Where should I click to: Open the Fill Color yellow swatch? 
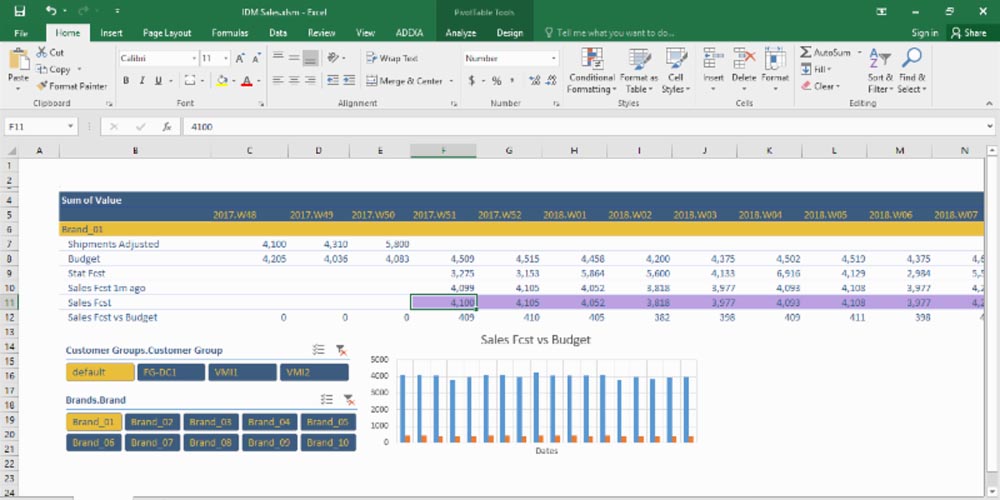(222, 81)
